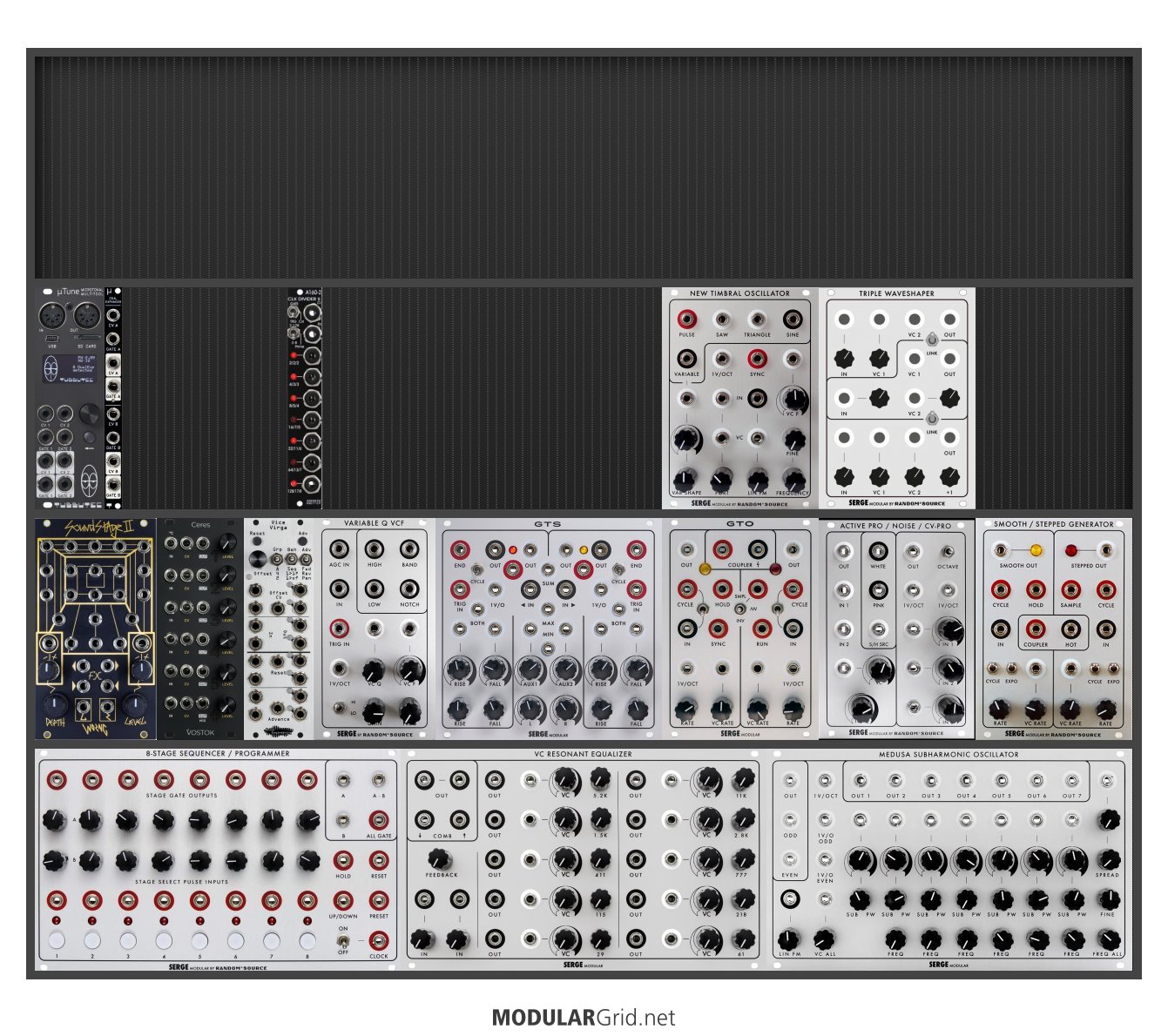The image size is (1168, 1036).
Task: Push stage 1 button on the 8-Stage Sequencer
Action: (57, 940)
